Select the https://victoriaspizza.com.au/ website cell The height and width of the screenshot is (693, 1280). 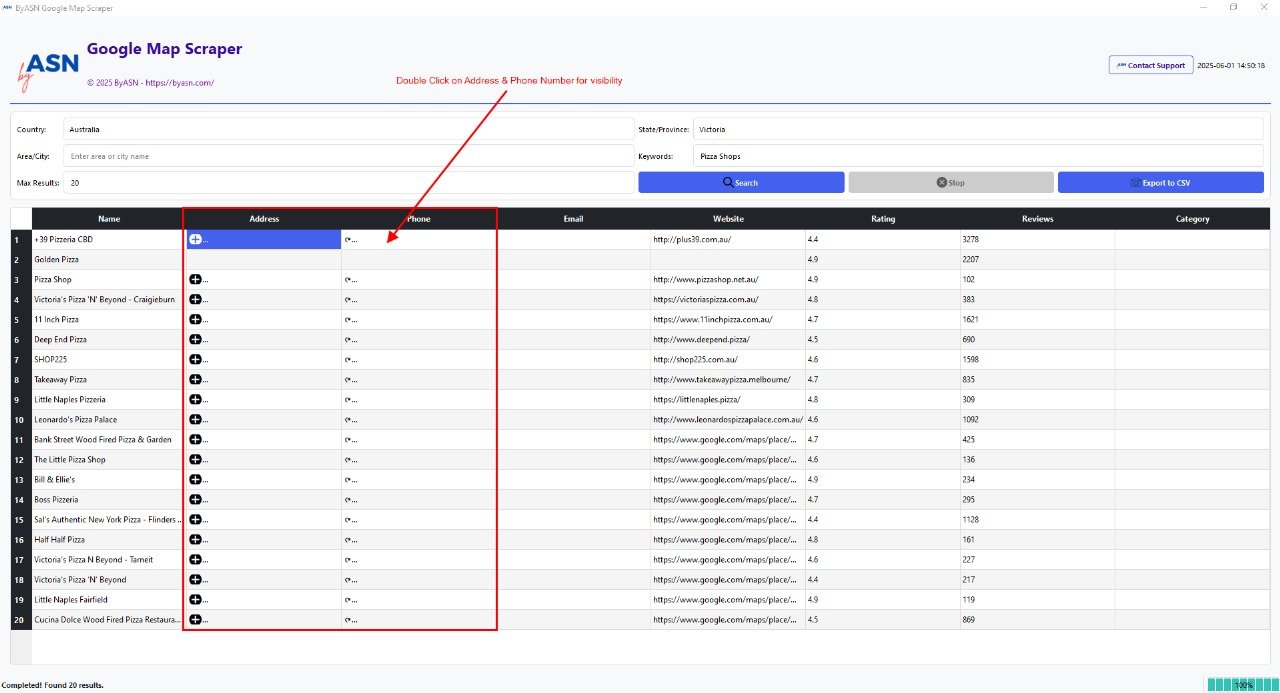728,300
